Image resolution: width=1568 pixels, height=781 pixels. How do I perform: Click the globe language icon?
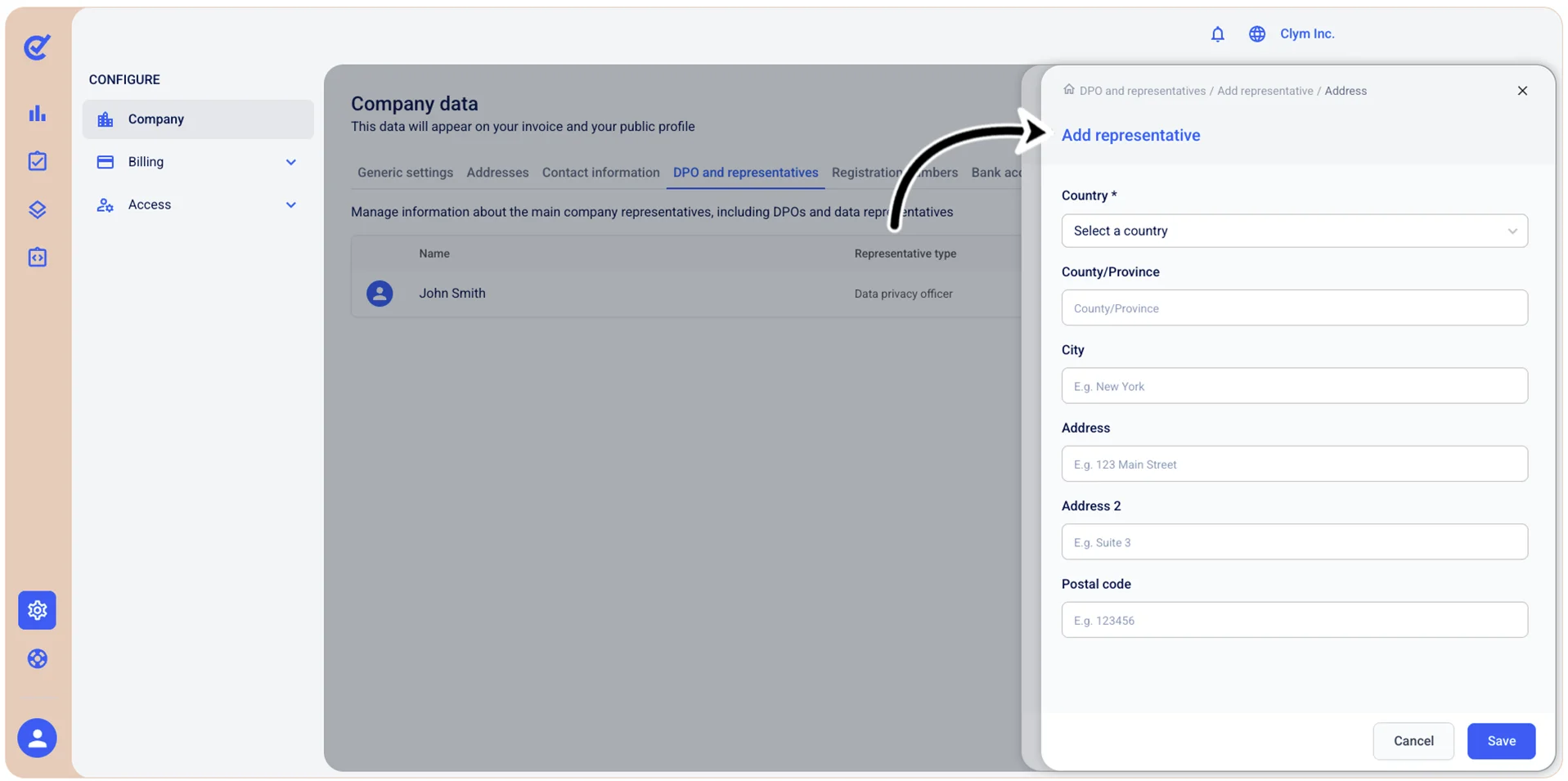pos(1256,34)
